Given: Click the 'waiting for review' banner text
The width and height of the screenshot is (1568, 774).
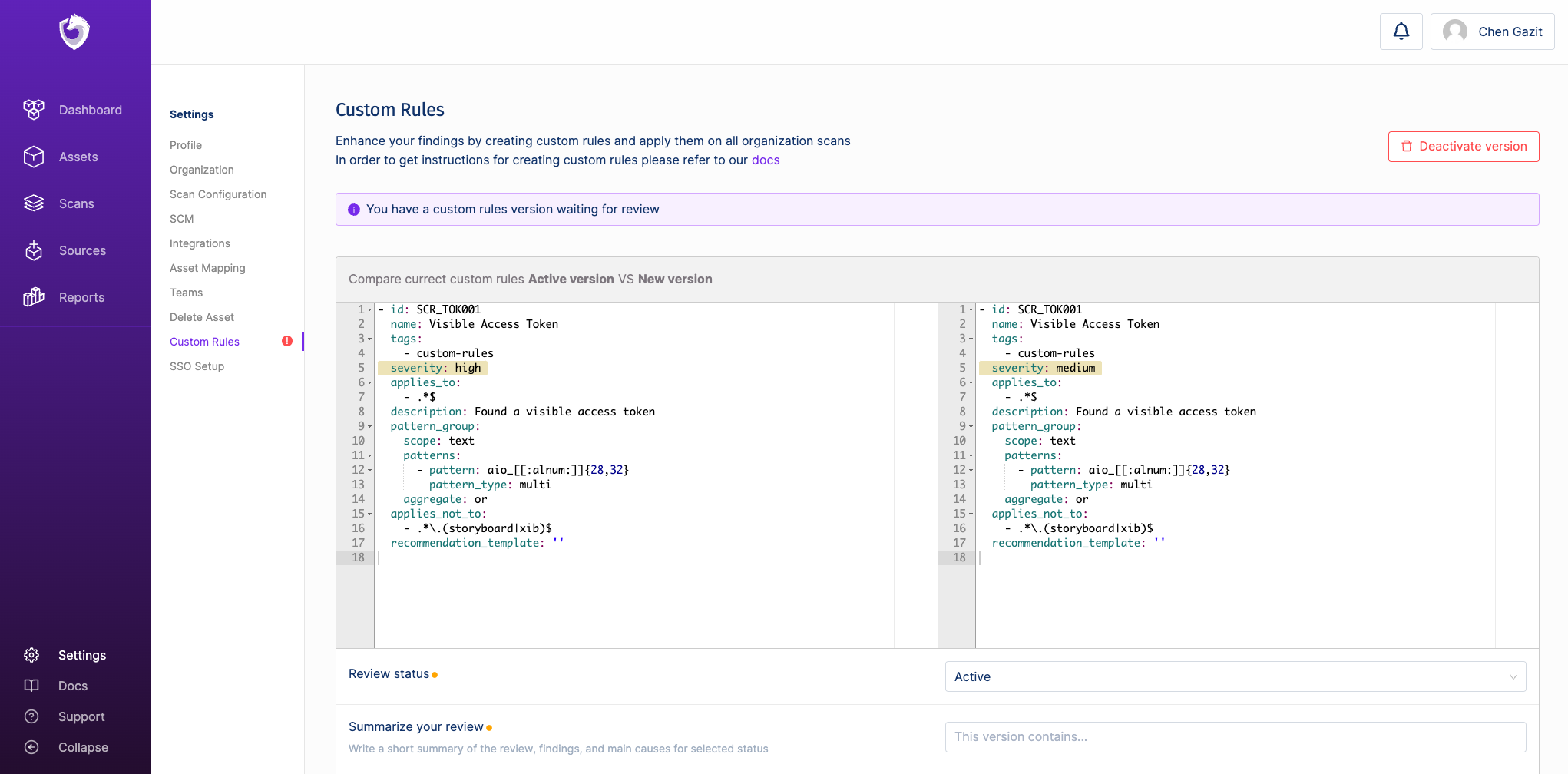Looking at the screenshot, I should pos(513,210).
